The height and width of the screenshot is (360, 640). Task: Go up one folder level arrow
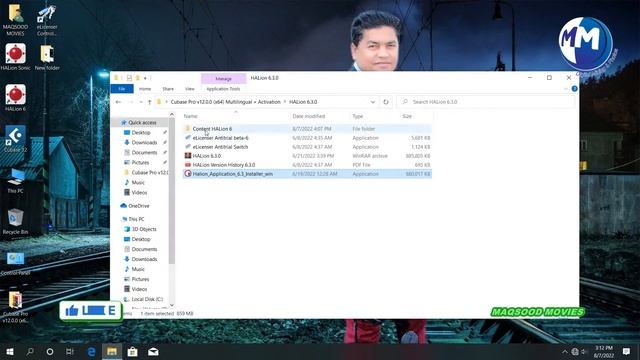pos(149,102)
